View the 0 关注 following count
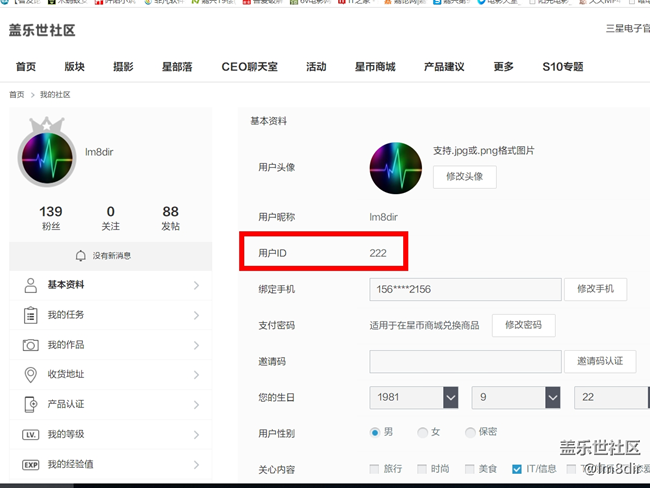 click(111, 218)
